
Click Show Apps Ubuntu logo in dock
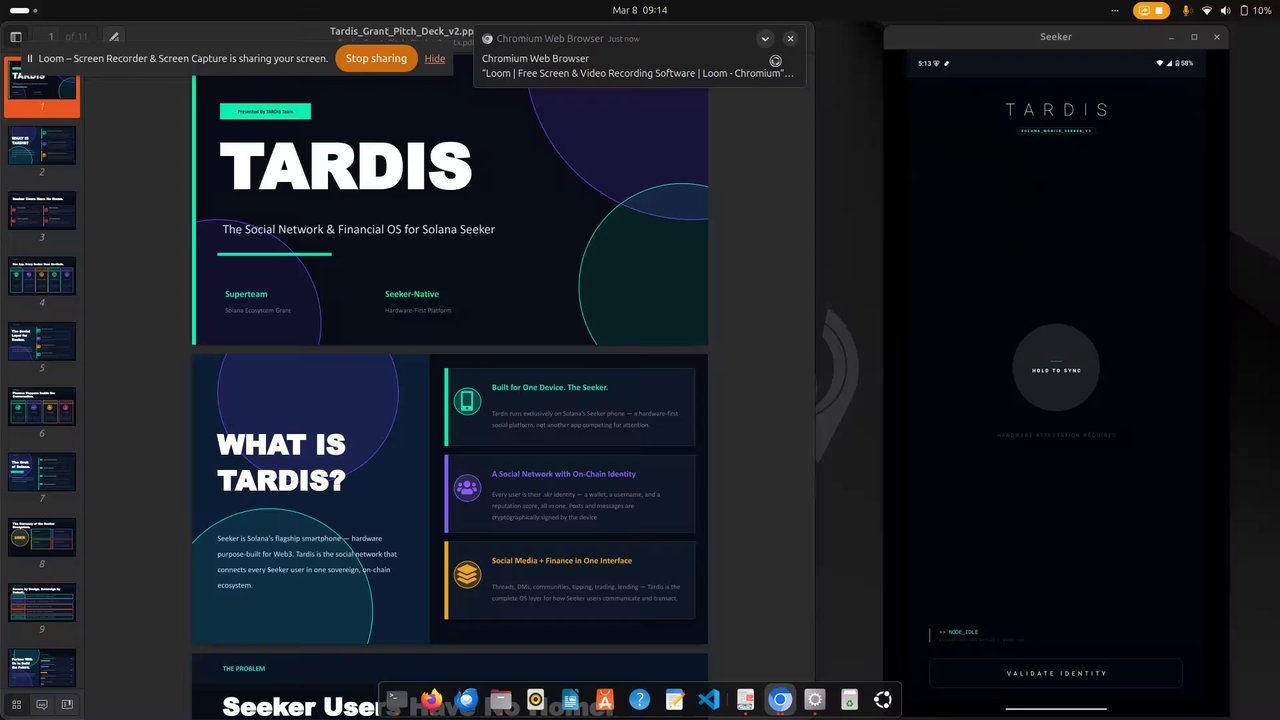[x=883, y=700]
